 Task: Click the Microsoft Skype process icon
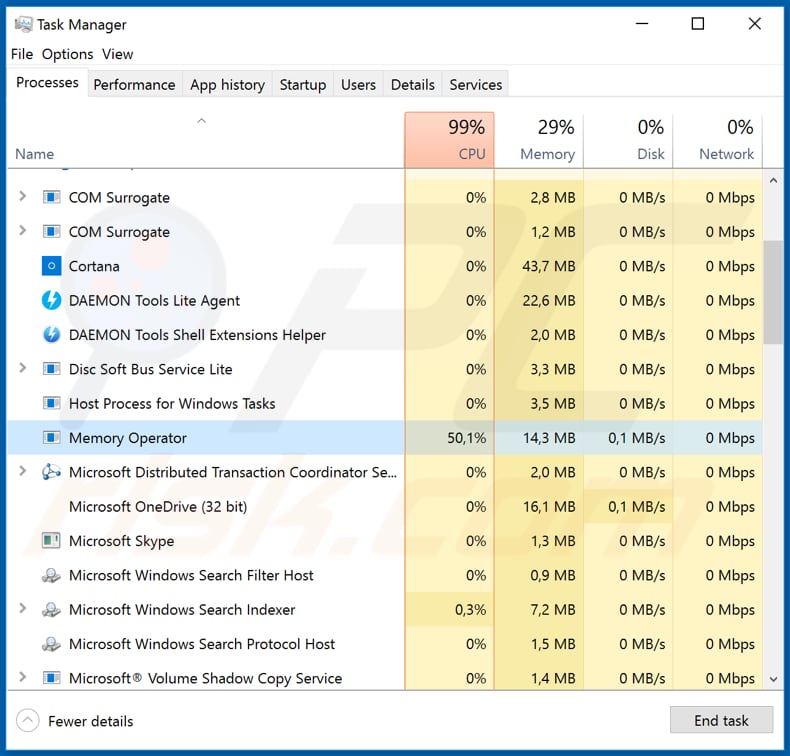click(x=51, y=540)
